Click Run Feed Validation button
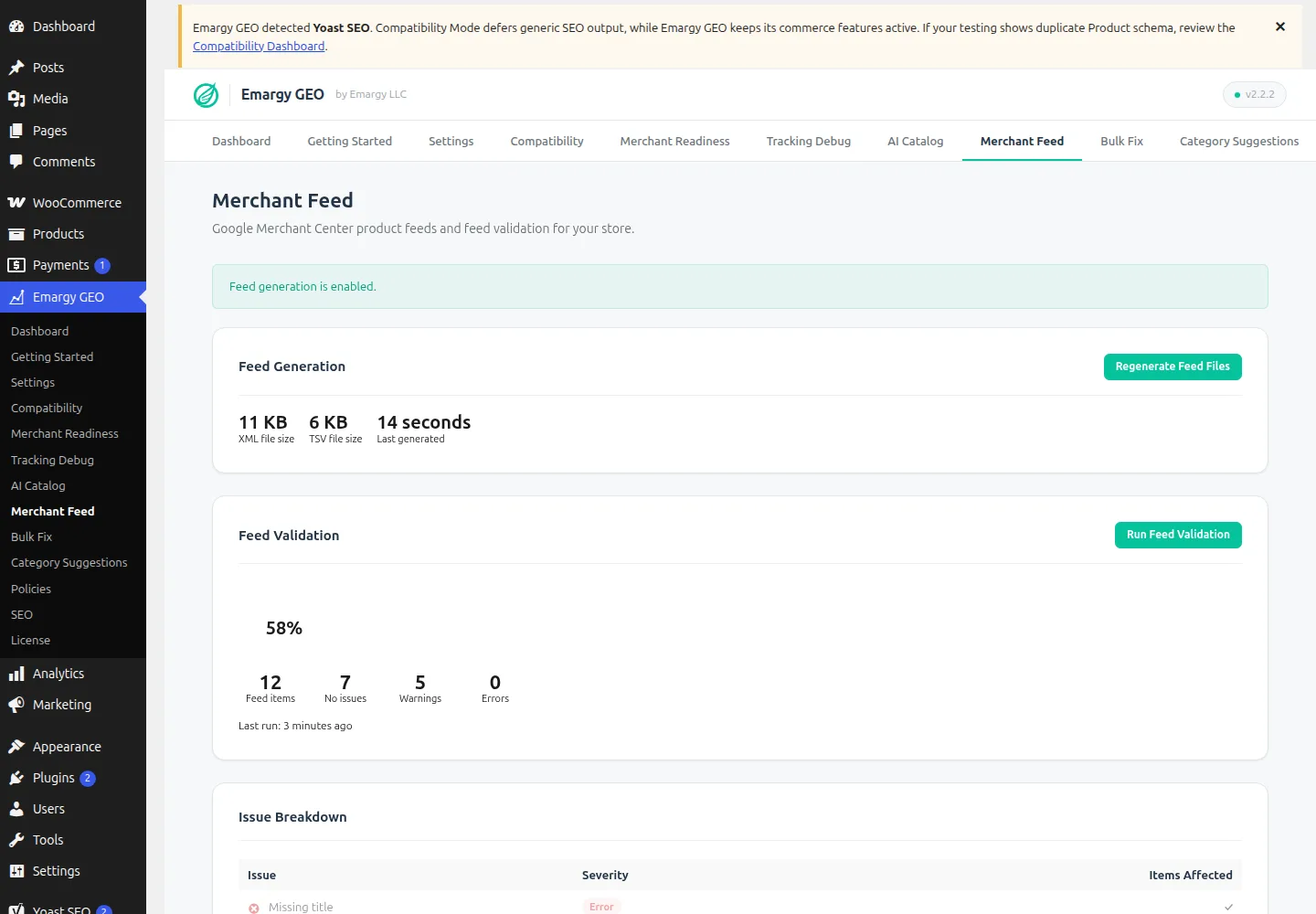The height and width of the screenshot is (914, 1316). click(1178, 535)
